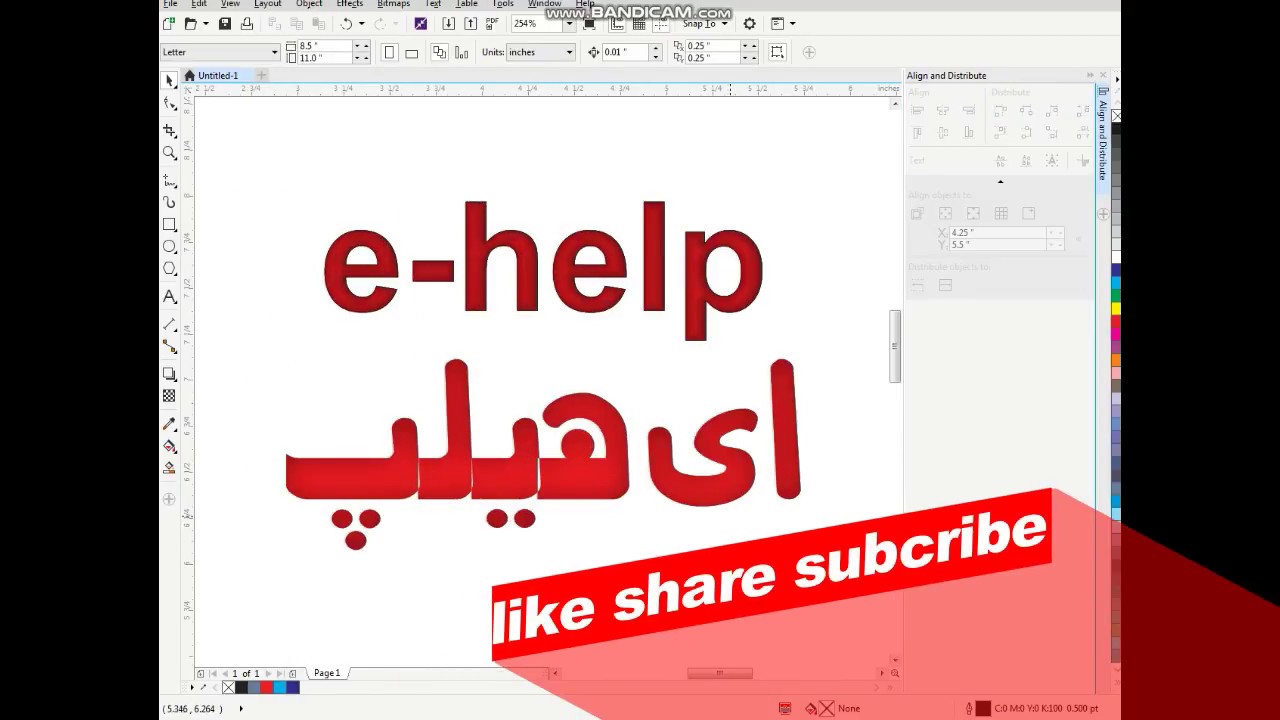Image resolution: width=1280 pixels, height=720 pixels.
Task: Open the Bitmaps menu
Action: [393, 4]
